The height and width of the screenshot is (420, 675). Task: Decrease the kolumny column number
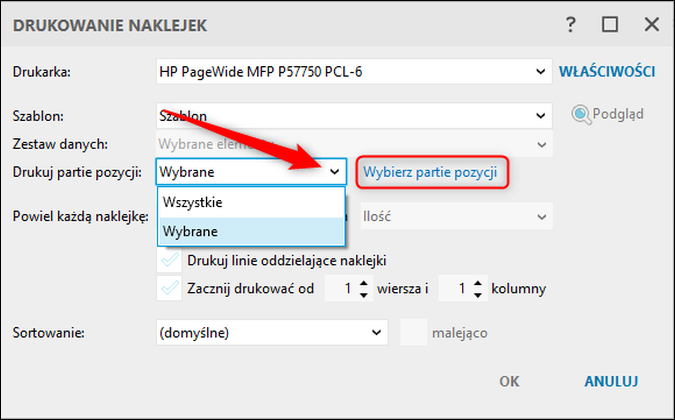[x=478, y=295]
